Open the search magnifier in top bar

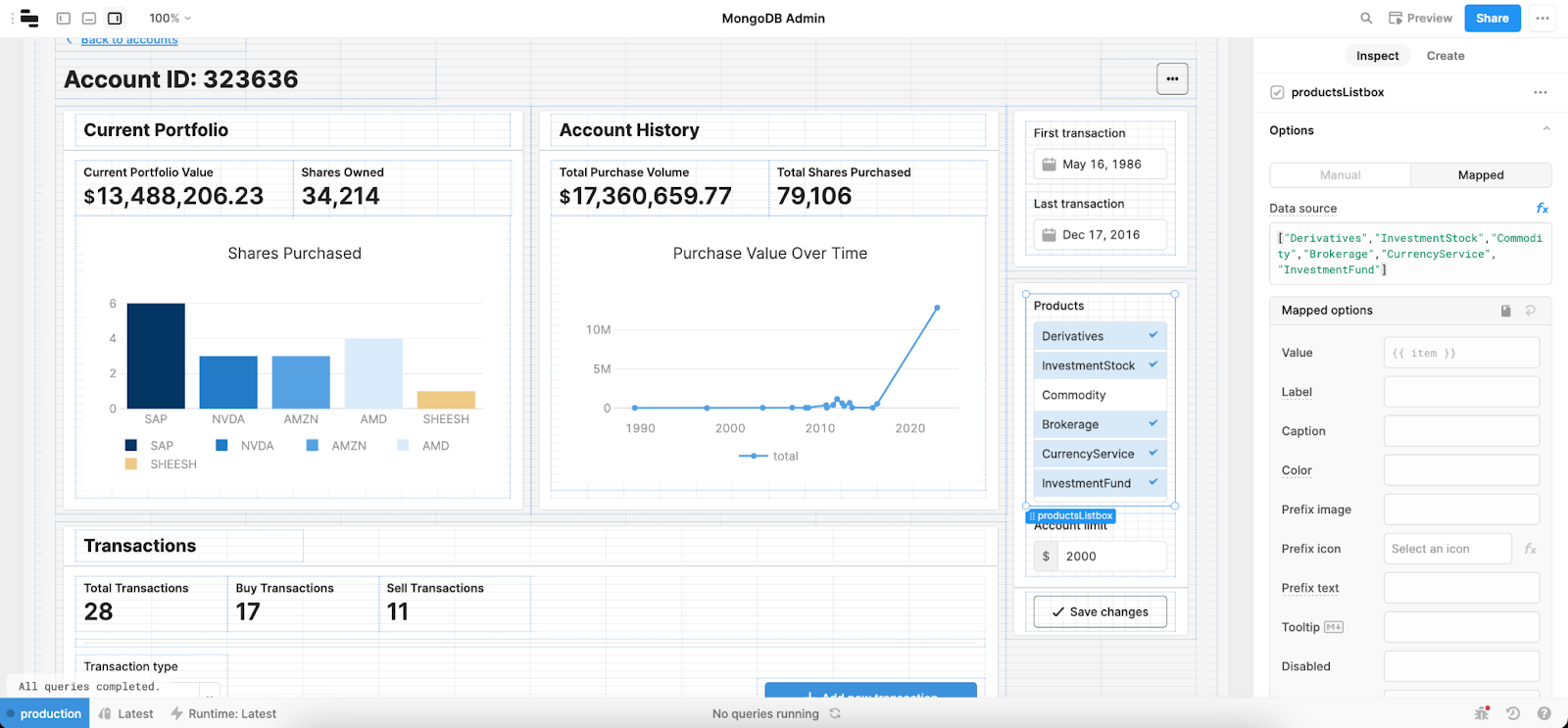point(1366,18)
